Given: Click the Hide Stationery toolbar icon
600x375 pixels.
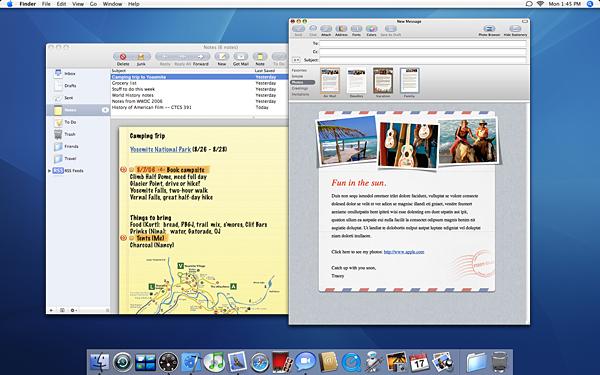Looking at the screenshot, I should [515, 29].
